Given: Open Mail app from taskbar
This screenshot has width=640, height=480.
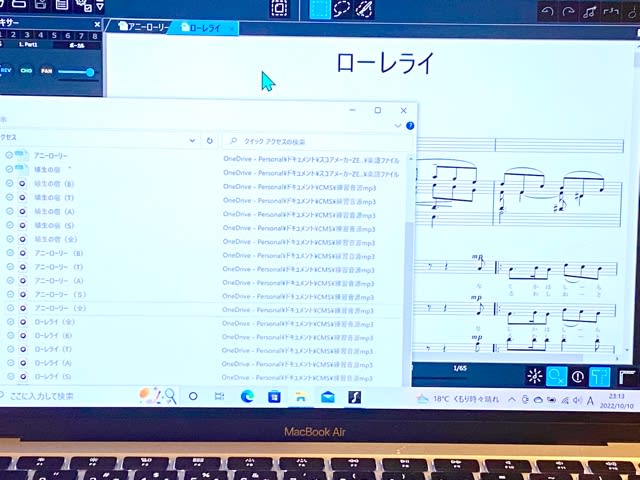Looking at the screenshot, I should pyautogui.click(x=328, y=397).
